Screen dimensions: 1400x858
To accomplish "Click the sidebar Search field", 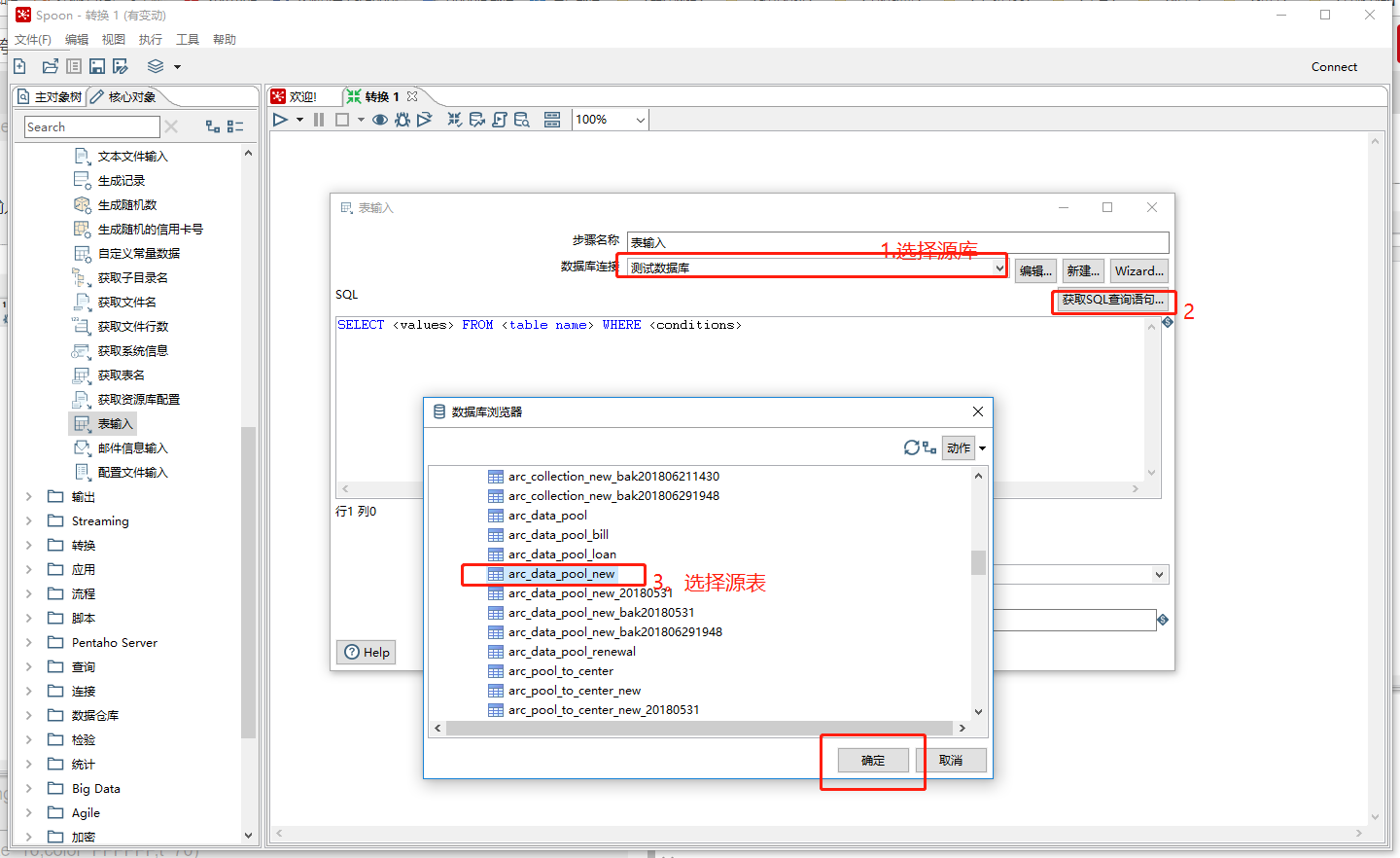I will (x=91, y=126).
